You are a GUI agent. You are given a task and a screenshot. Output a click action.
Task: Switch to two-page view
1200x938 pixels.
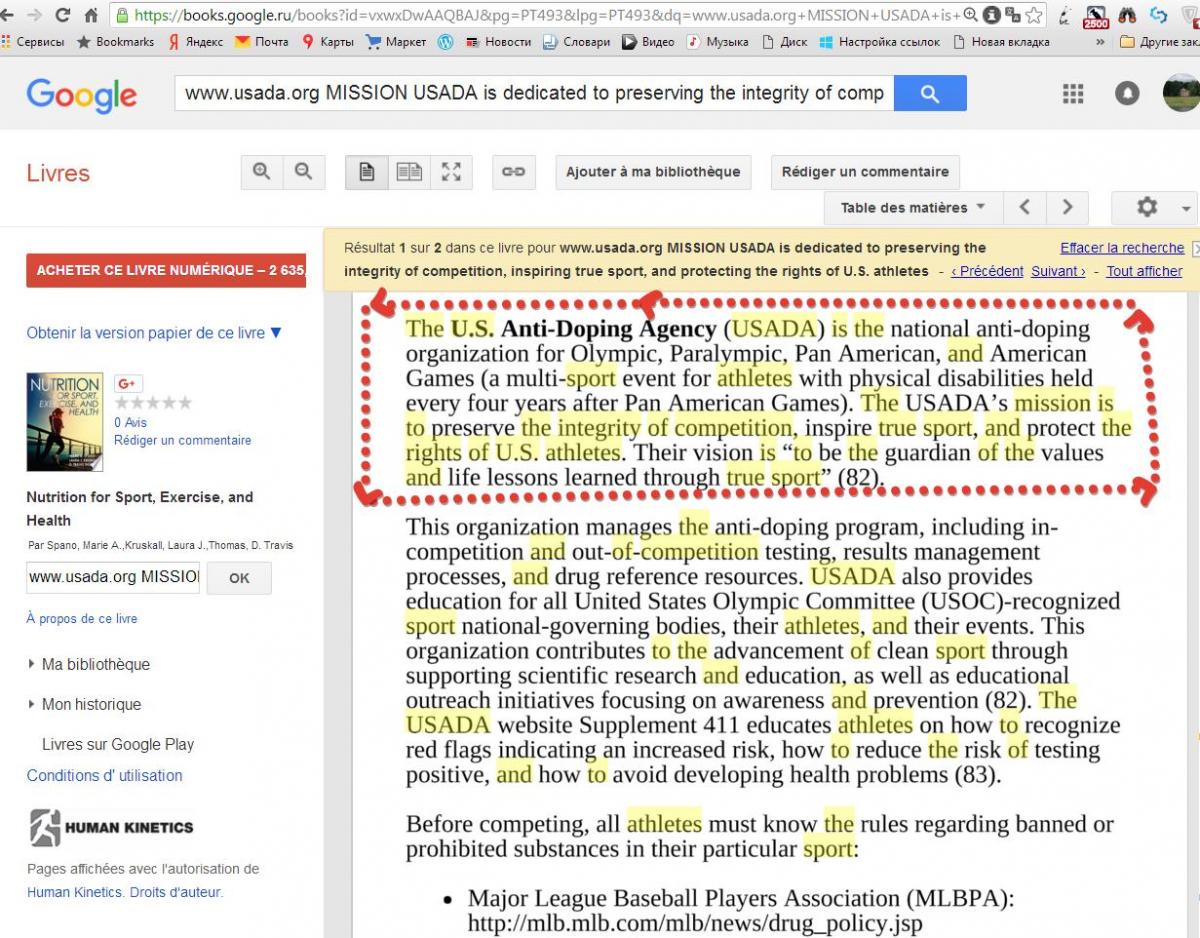409,172
